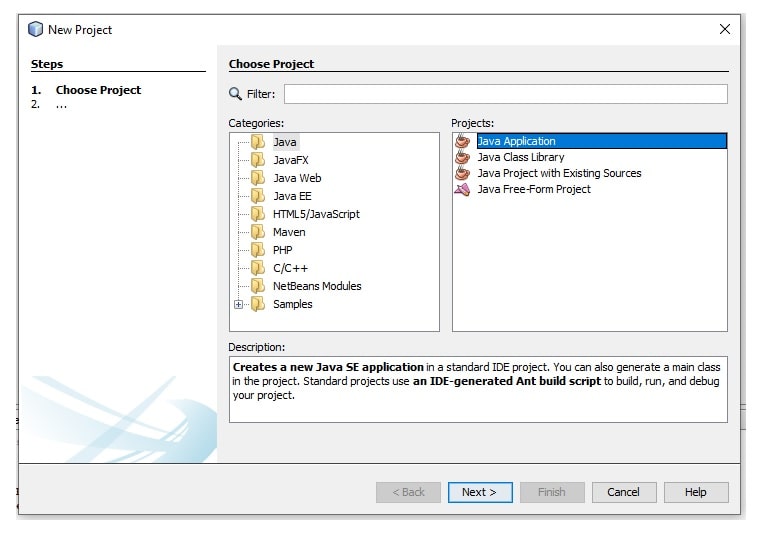Image resolution: width=769 pixels, height=538 pixels.
Task: Click the Java Application coffee cup icon
Action: click(462, 141)
